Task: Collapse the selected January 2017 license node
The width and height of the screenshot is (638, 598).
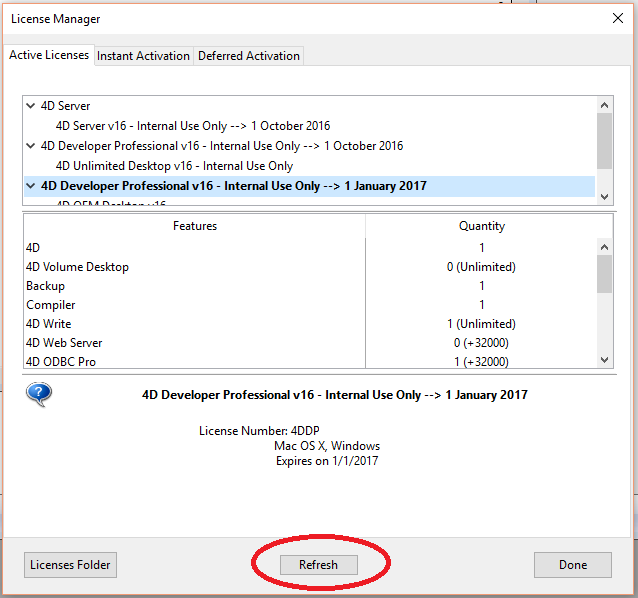Action: (x=31, y=185)
